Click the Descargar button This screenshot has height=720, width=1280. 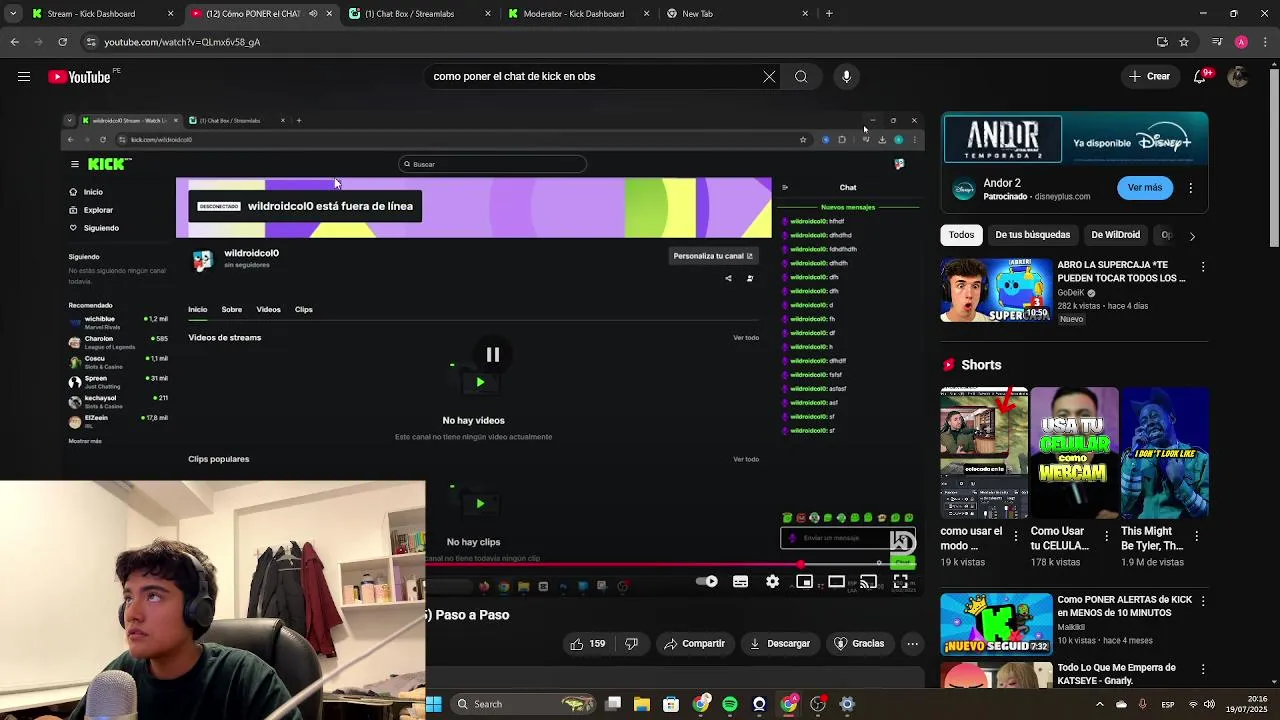pos(779,644)
